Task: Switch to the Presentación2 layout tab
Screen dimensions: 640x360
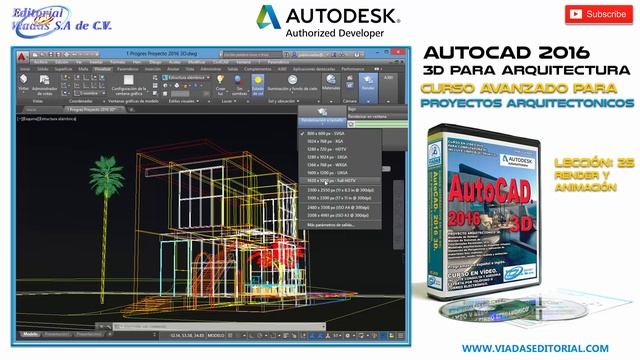Action: pos(89,334)
